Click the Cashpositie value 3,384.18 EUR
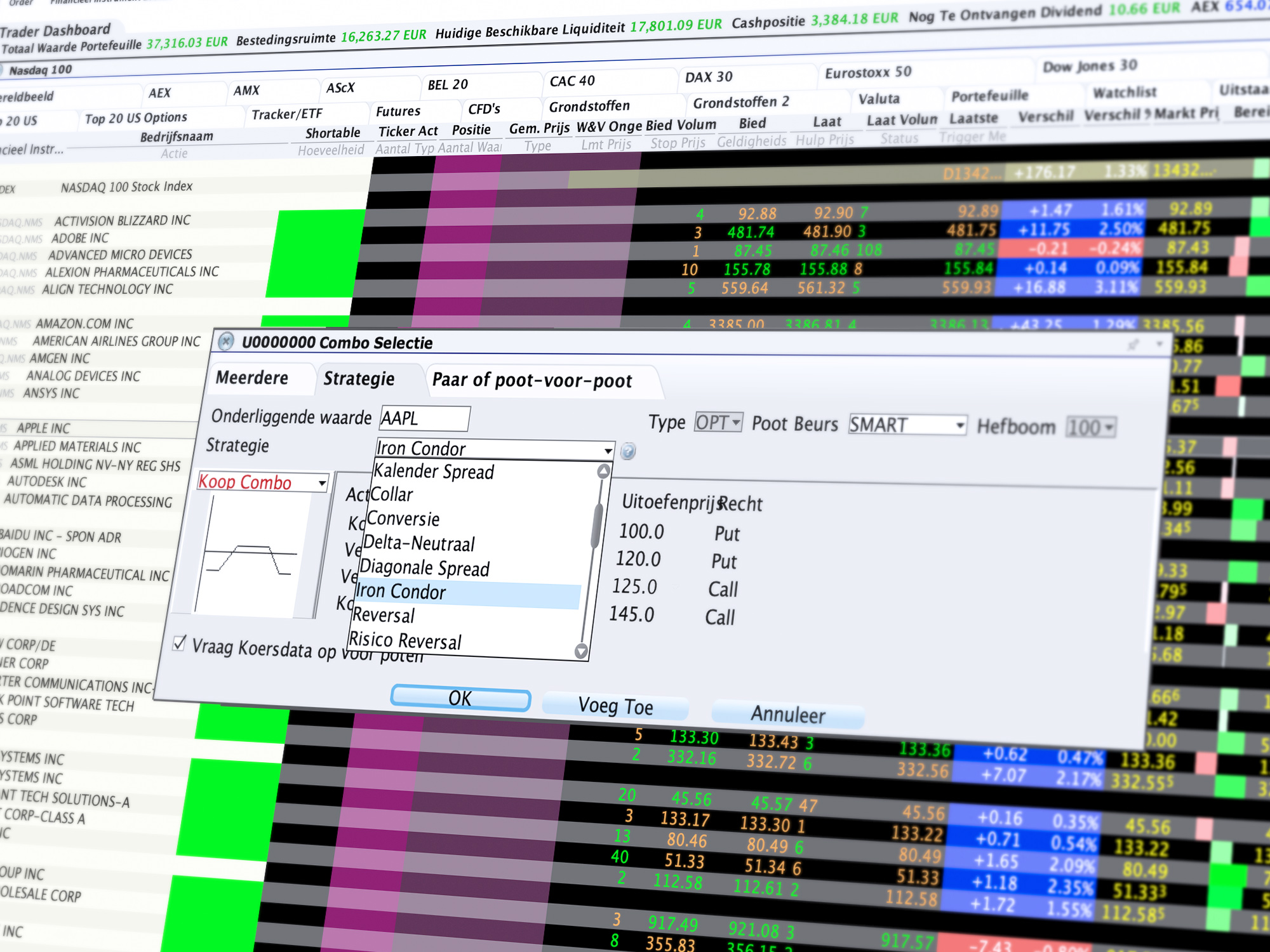The image size is (1270, 952). click(x=854, y=19)
